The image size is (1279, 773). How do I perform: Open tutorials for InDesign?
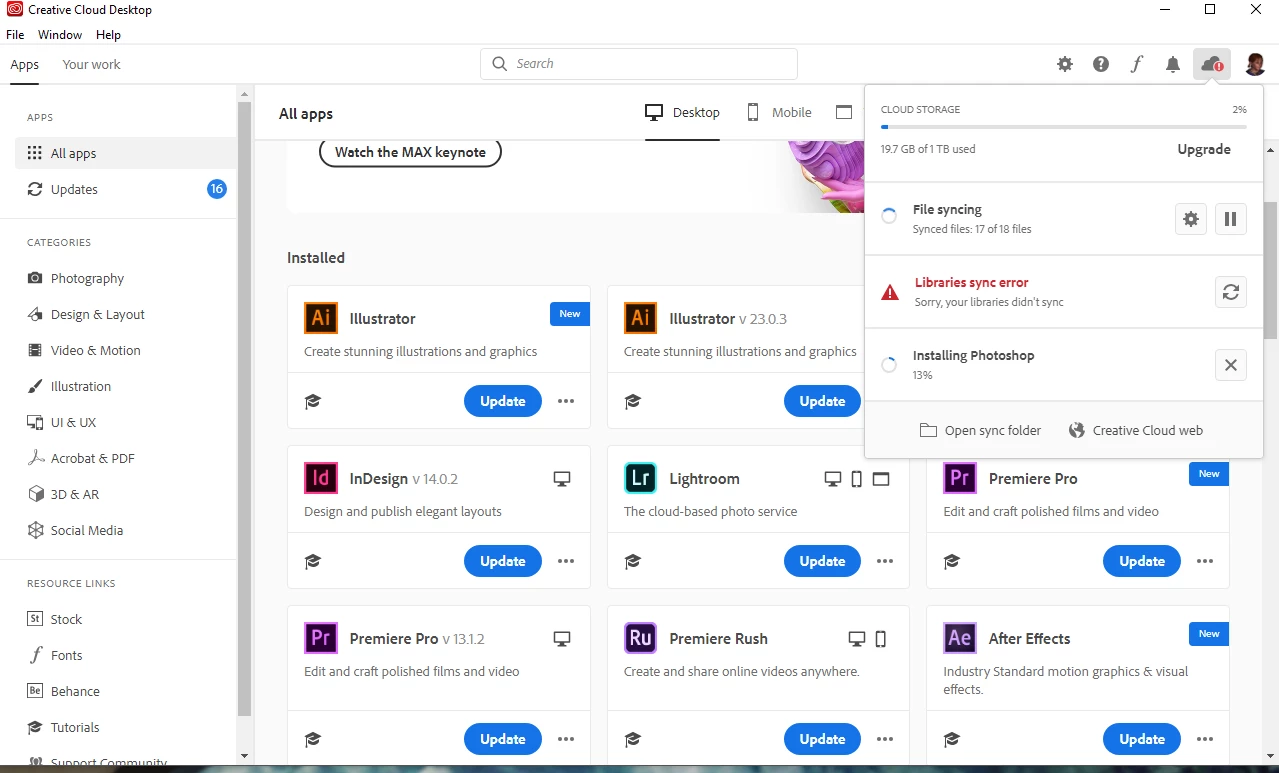[313, 561]
